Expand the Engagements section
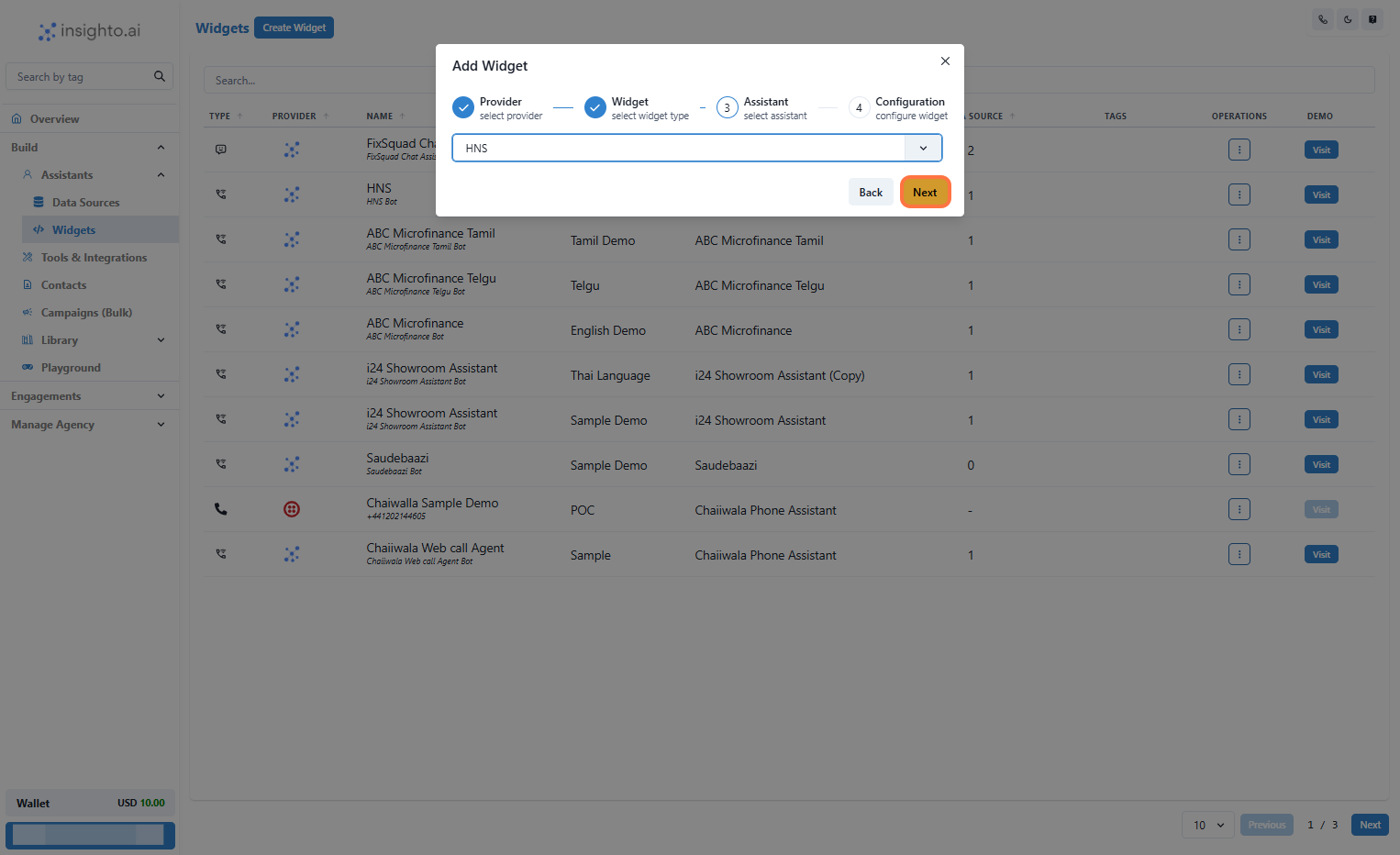The image size is (1400, 855). pos(161,396)
